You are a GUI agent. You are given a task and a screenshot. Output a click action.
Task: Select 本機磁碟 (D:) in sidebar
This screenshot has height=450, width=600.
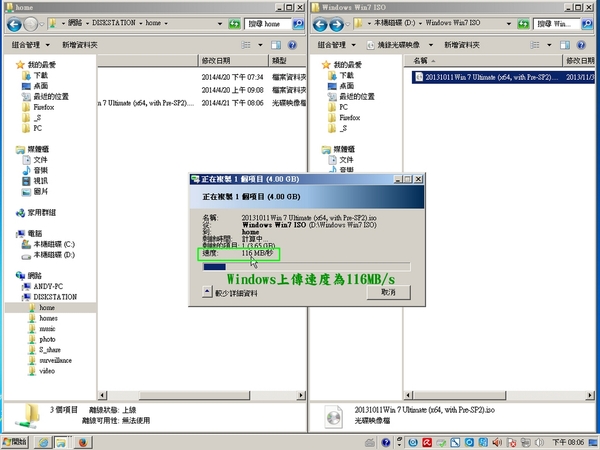pos(54,255)
